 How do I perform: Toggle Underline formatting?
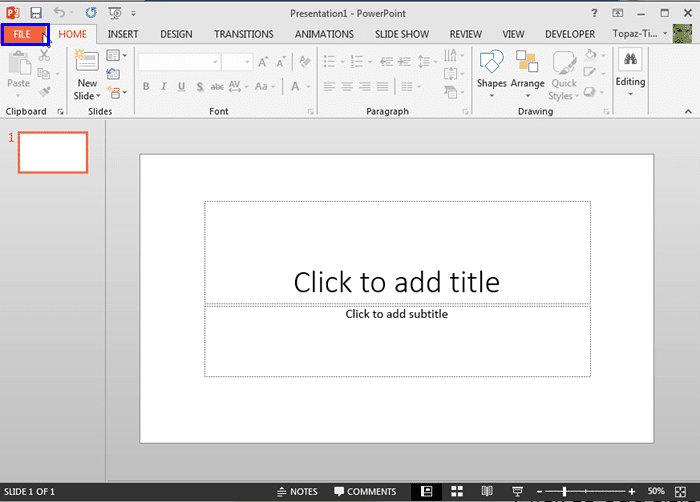click(x=181, y=87)
